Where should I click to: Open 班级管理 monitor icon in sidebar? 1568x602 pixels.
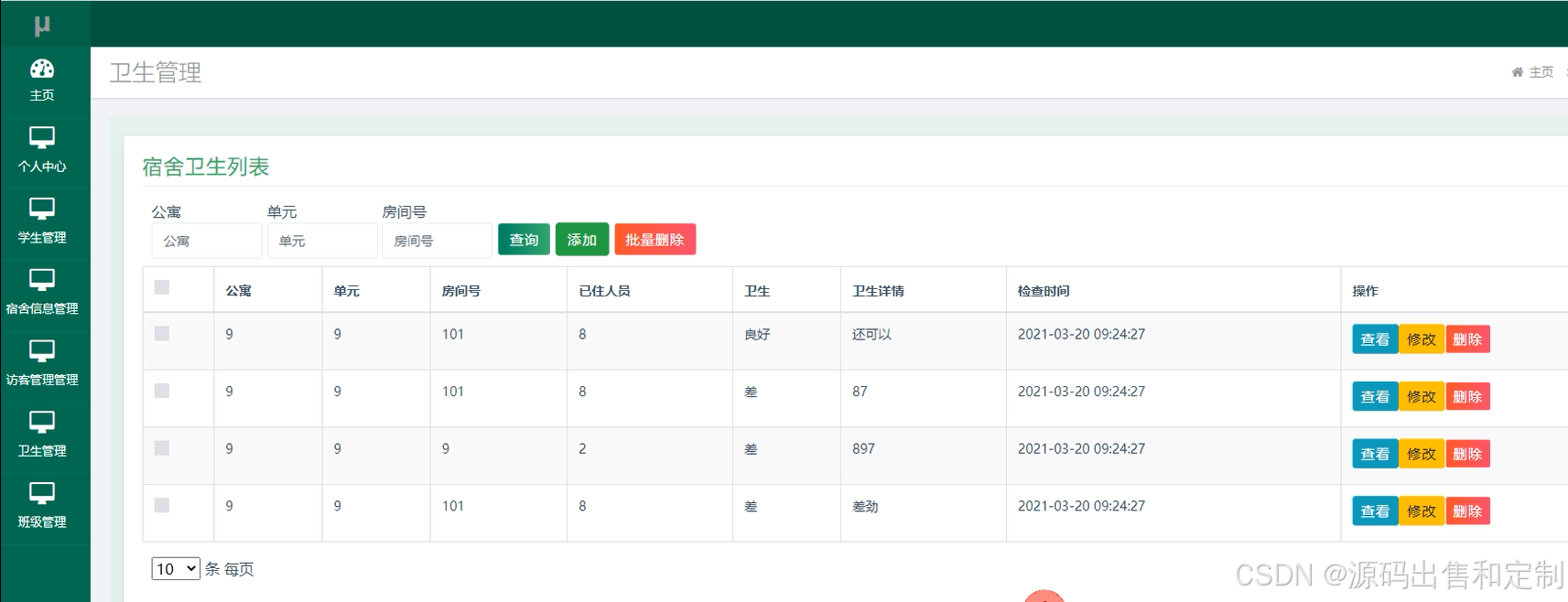tap(42, 494)
